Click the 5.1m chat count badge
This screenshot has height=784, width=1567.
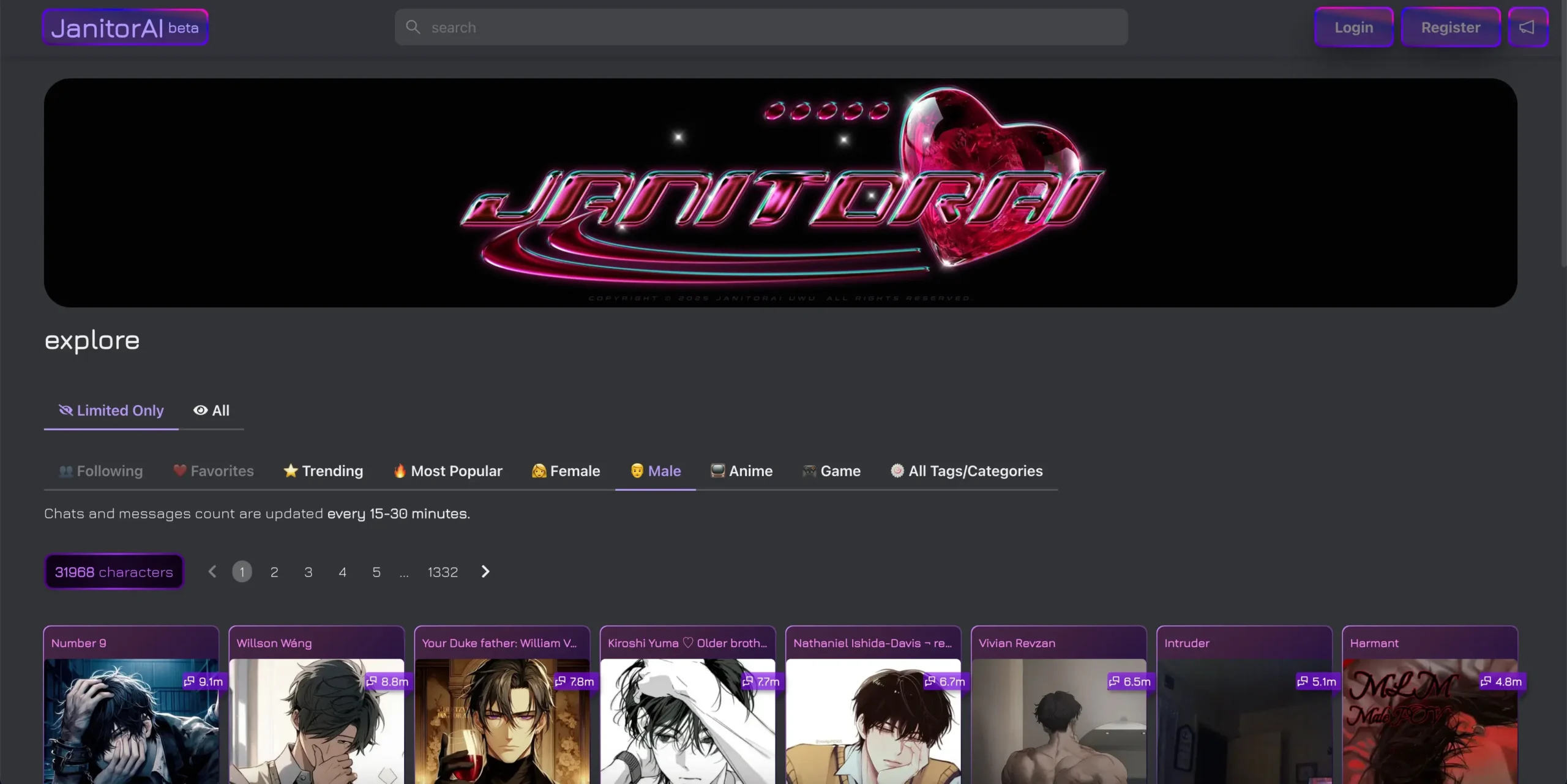(1317, 681)
